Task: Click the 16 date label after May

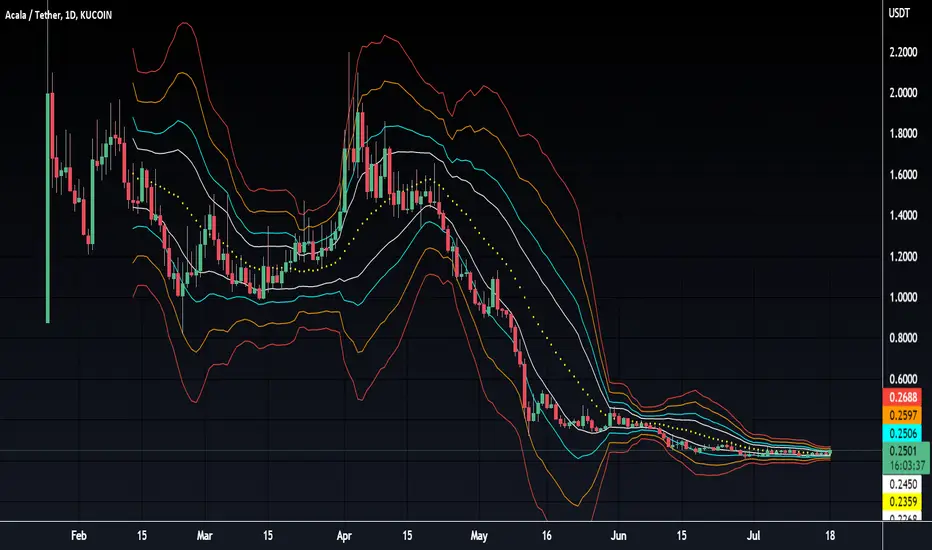Action: (x=546, y=536)
